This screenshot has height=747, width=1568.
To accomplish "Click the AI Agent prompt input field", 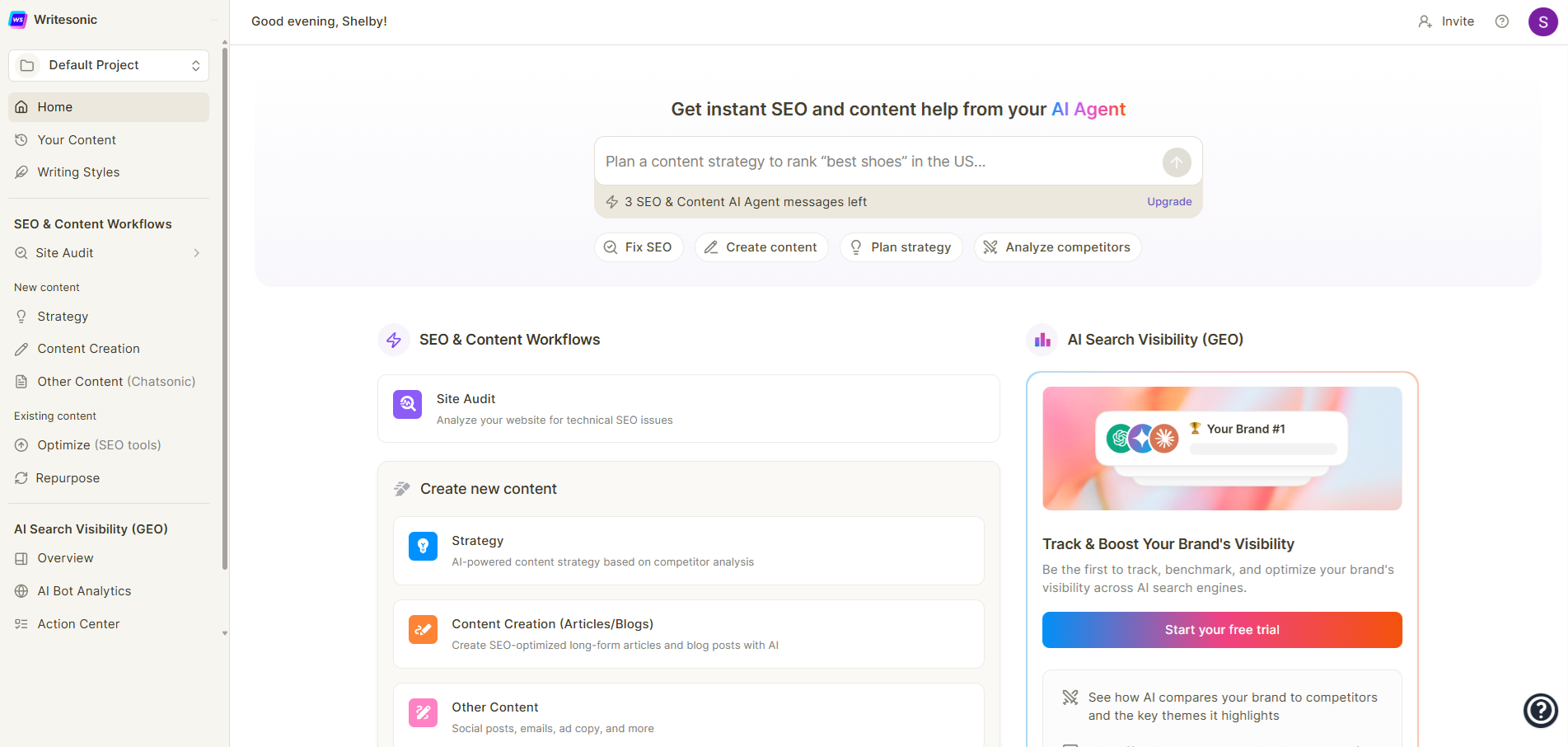I will pyautogui.click(x=873, y=162).
